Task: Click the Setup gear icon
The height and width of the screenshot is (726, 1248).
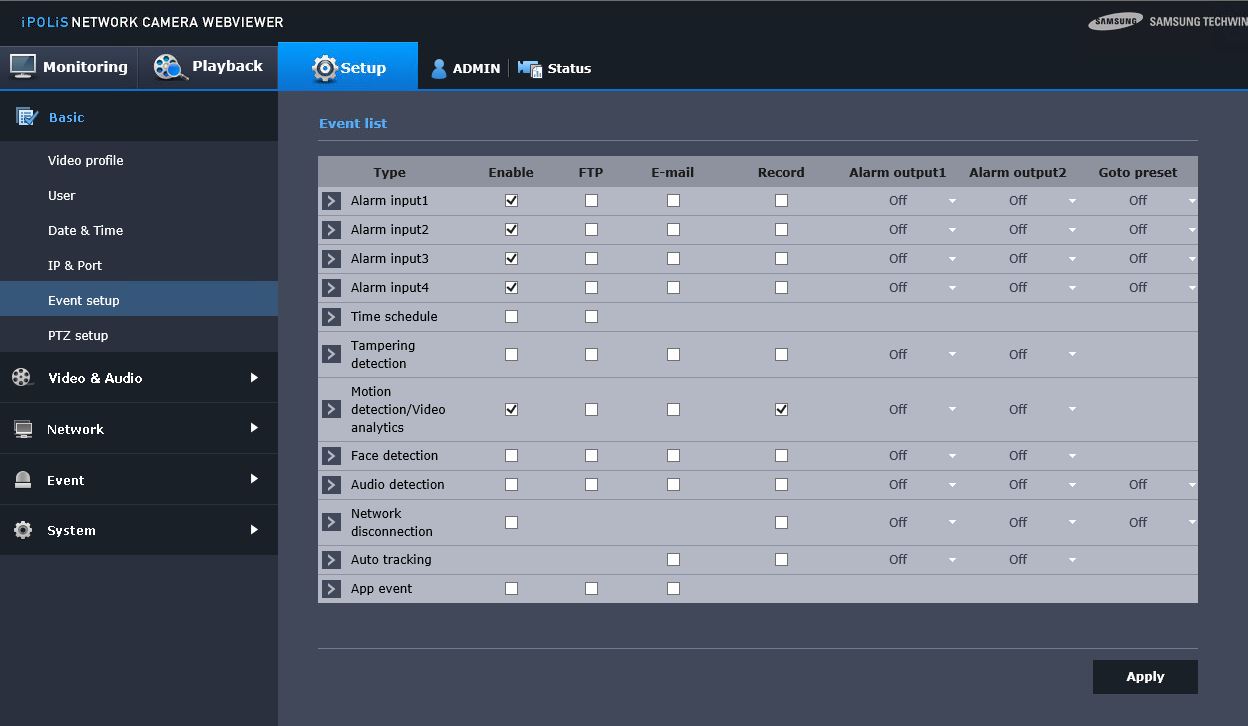Action: point(324,68)
